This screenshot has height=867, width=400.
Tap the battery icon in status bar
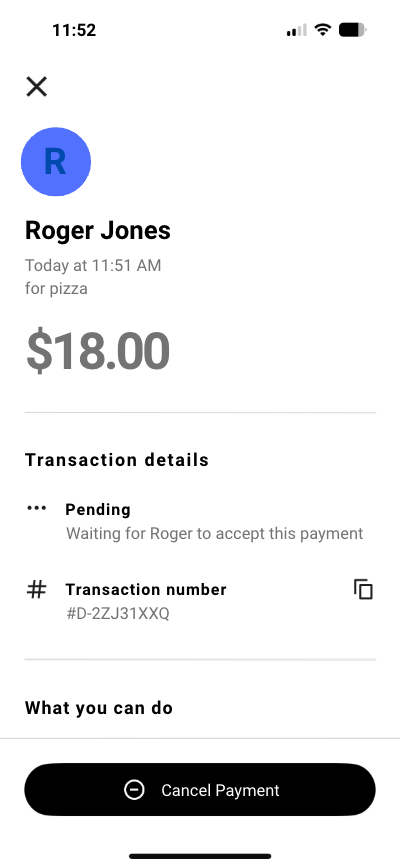click(x=353, y=30)
